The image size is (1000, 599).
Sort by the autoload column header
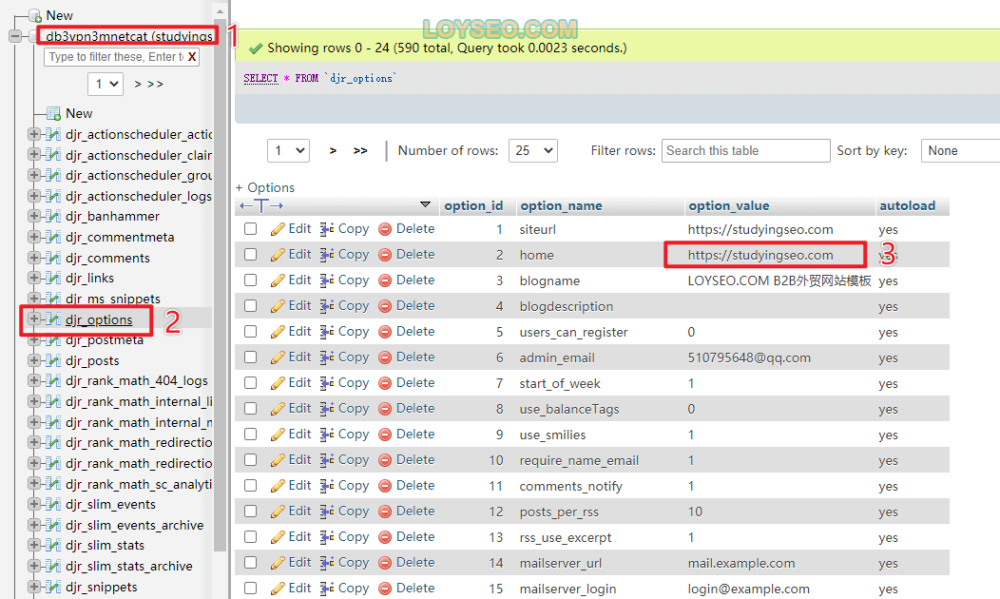[x=907, y=205]
